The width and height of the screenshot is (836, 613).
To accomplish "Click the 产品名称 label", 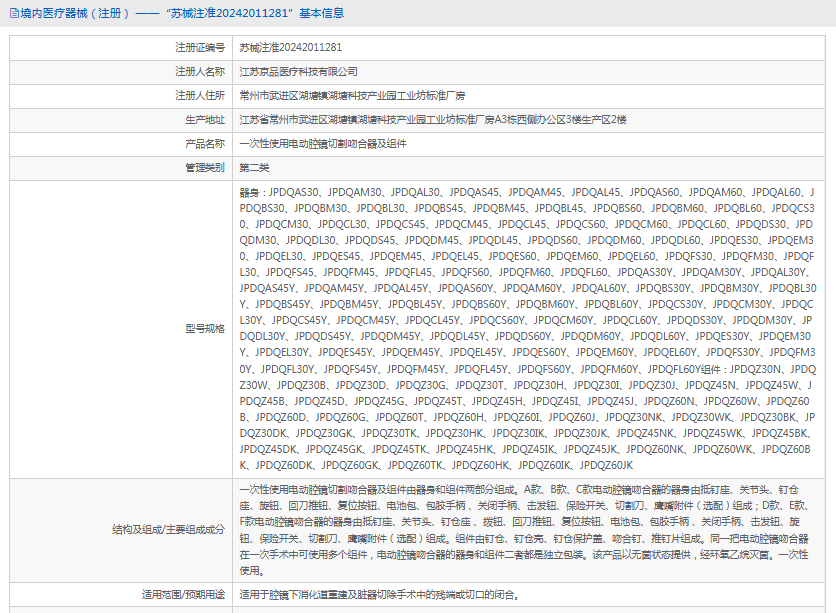I will pyautogui.click(x=205, y=143).
